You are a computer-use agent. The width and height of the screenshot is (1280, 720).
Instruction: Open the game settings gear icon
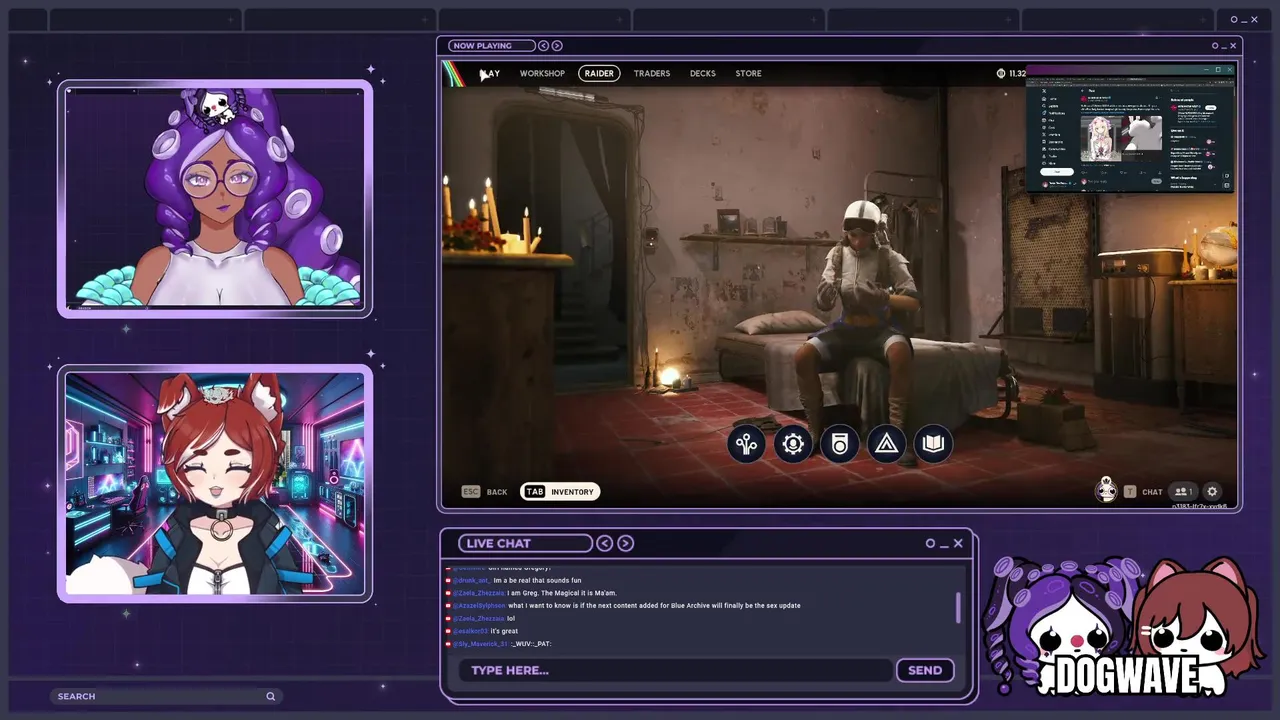pyautogui.click(x=1212, y=492)
